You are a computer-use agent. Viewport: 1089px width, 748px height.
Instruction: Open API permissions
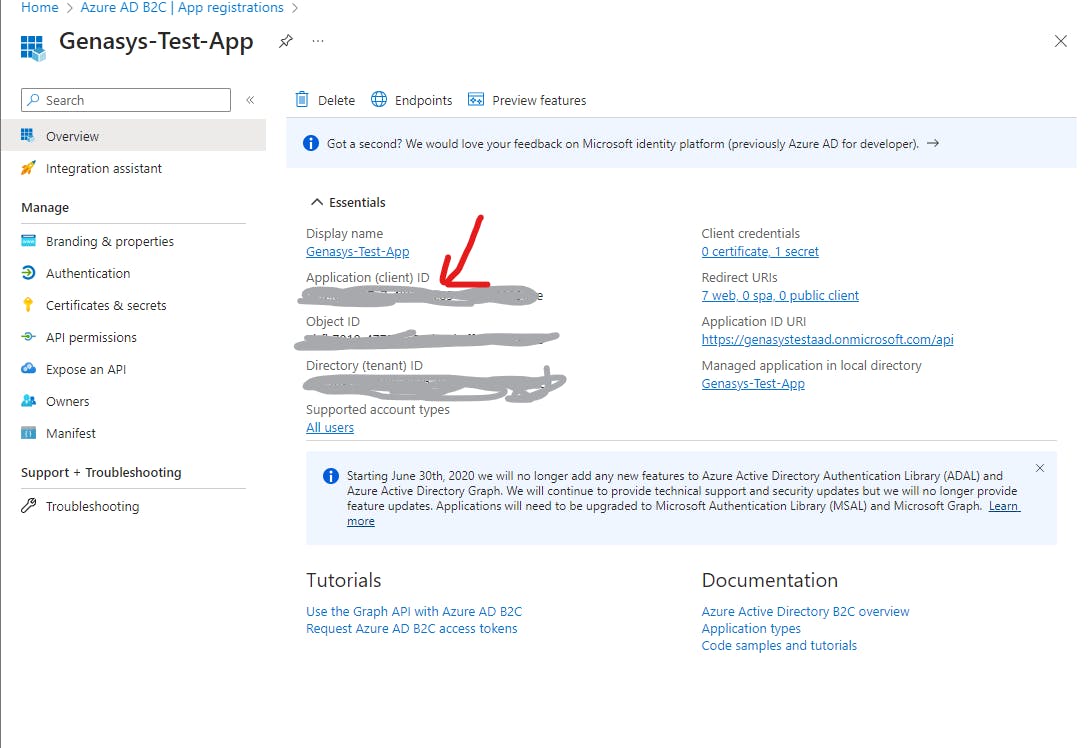point(92,337)
